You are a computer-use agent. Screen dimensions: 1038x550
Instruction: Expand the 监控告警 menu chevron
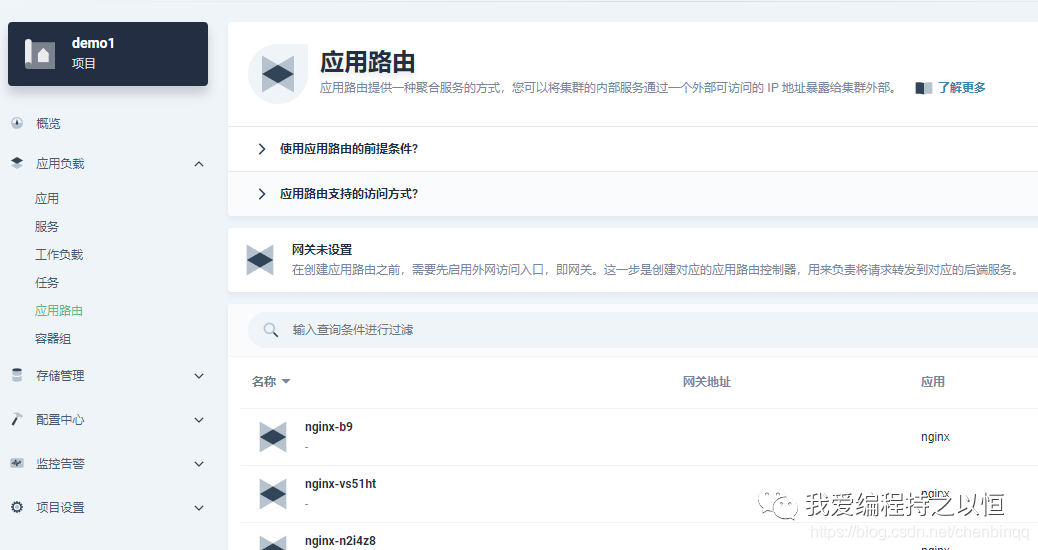point(199,464)
